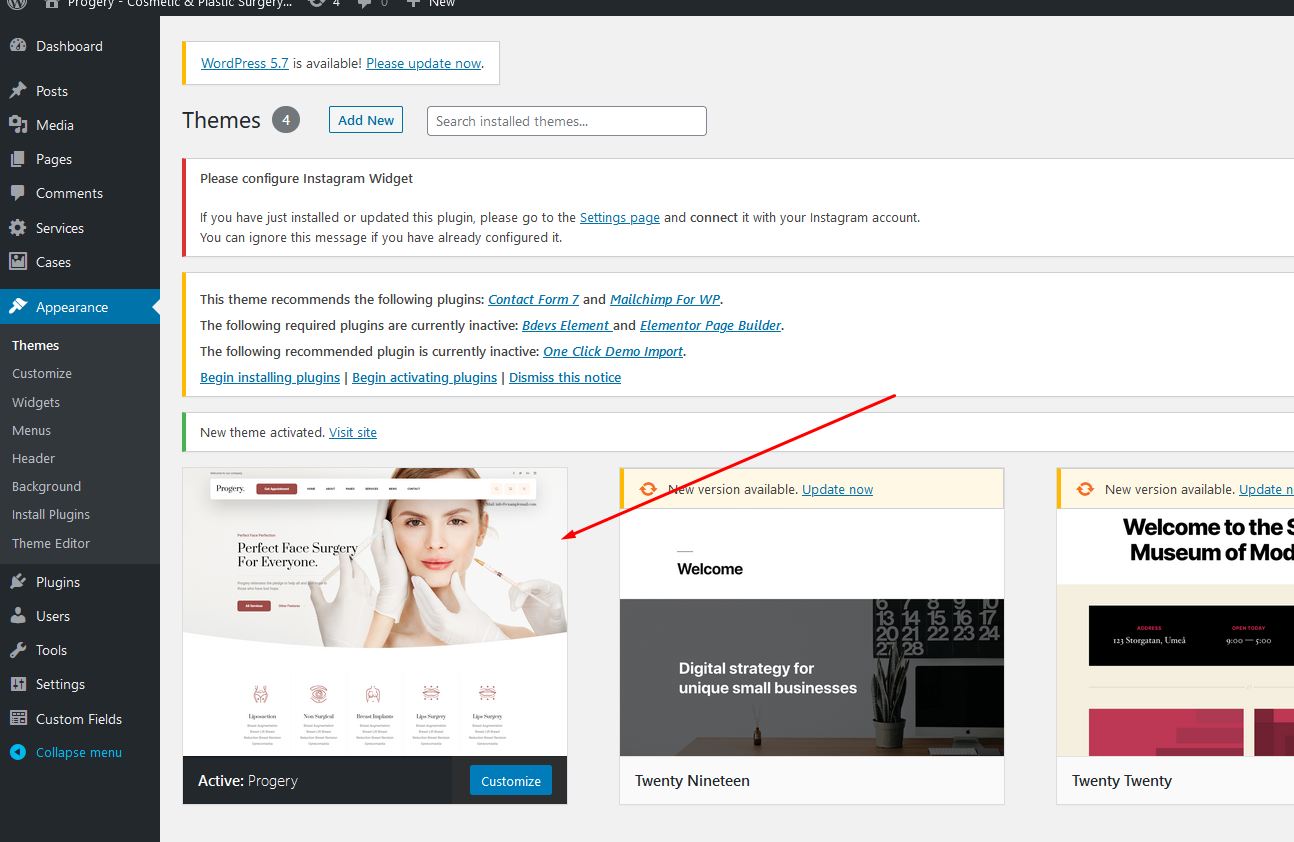This screenshot has width=1294, height=842.
Task: Click the Plugins plug icon
Action: 18,582
